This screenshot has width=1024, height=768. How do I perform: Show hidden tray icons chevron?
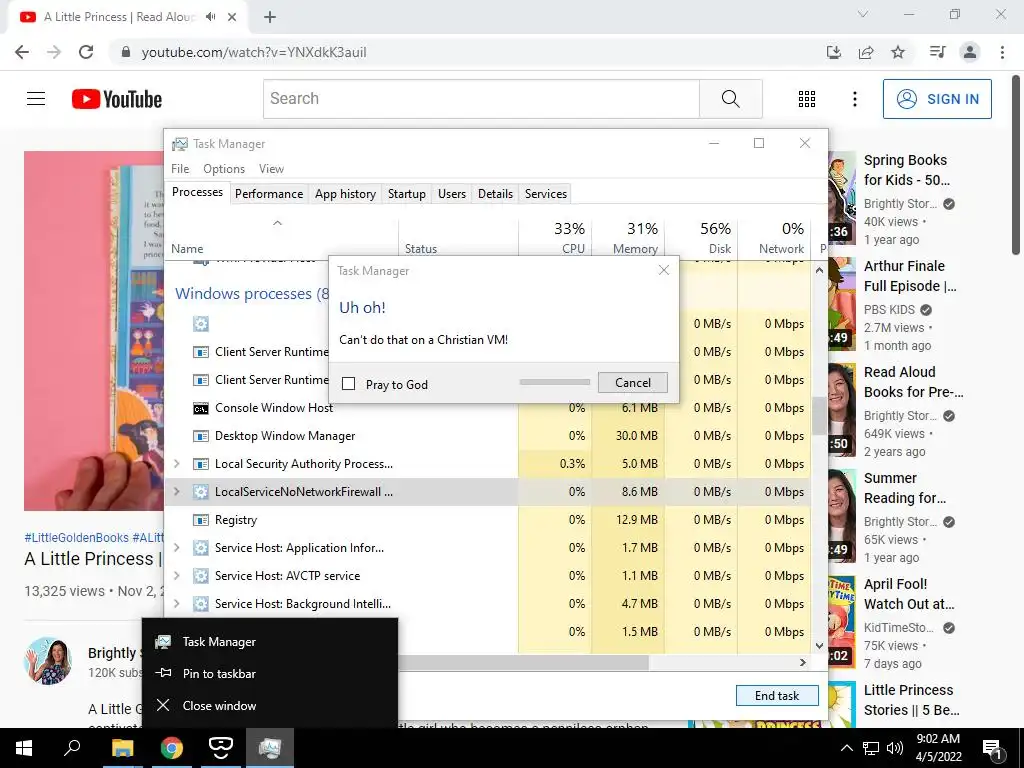pyautogui.click(x=846, y=748)
